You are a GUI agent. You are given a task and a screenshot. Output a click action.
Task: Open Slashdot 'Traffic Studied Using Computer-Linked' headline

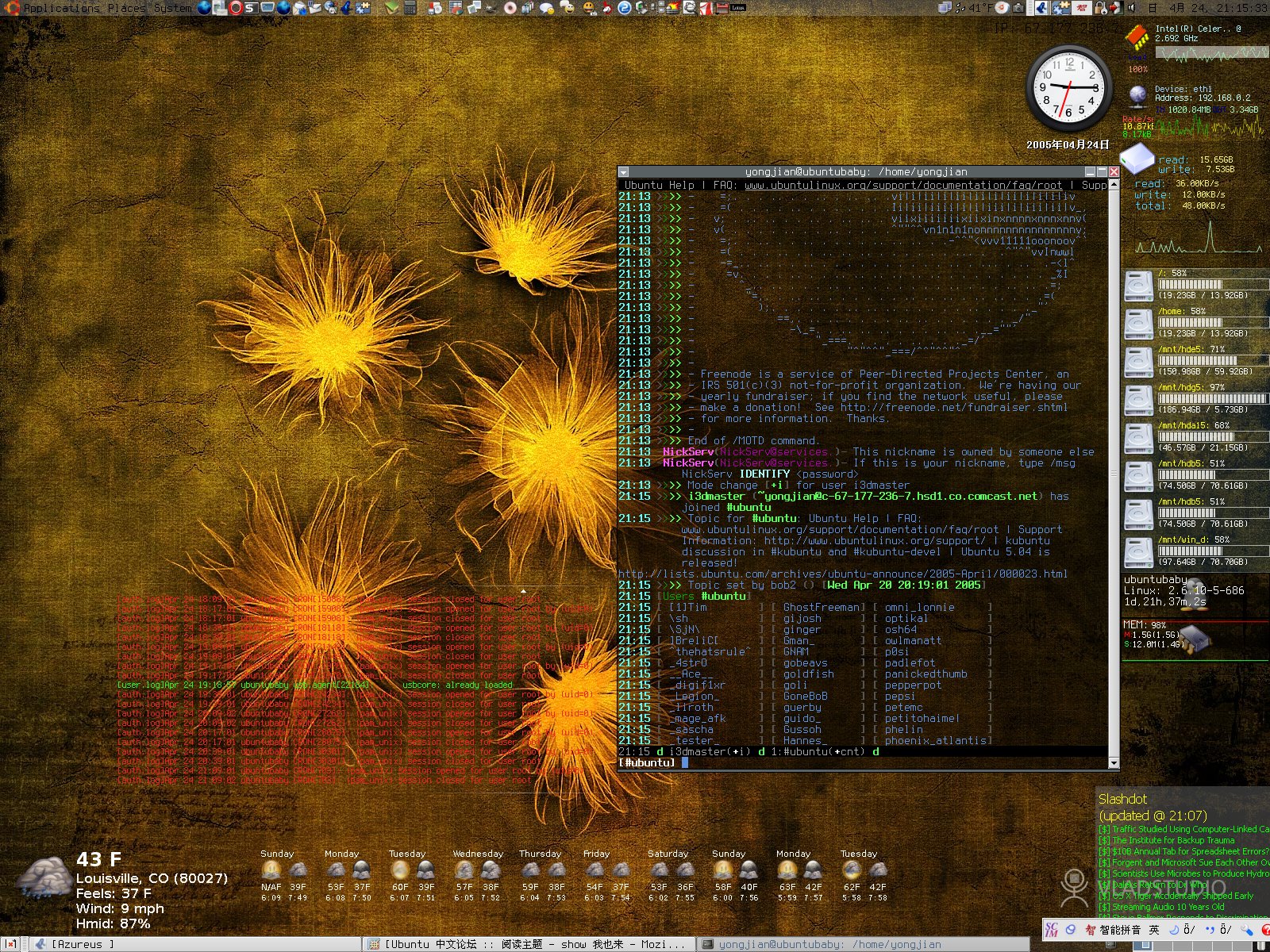pos(1183,829)
